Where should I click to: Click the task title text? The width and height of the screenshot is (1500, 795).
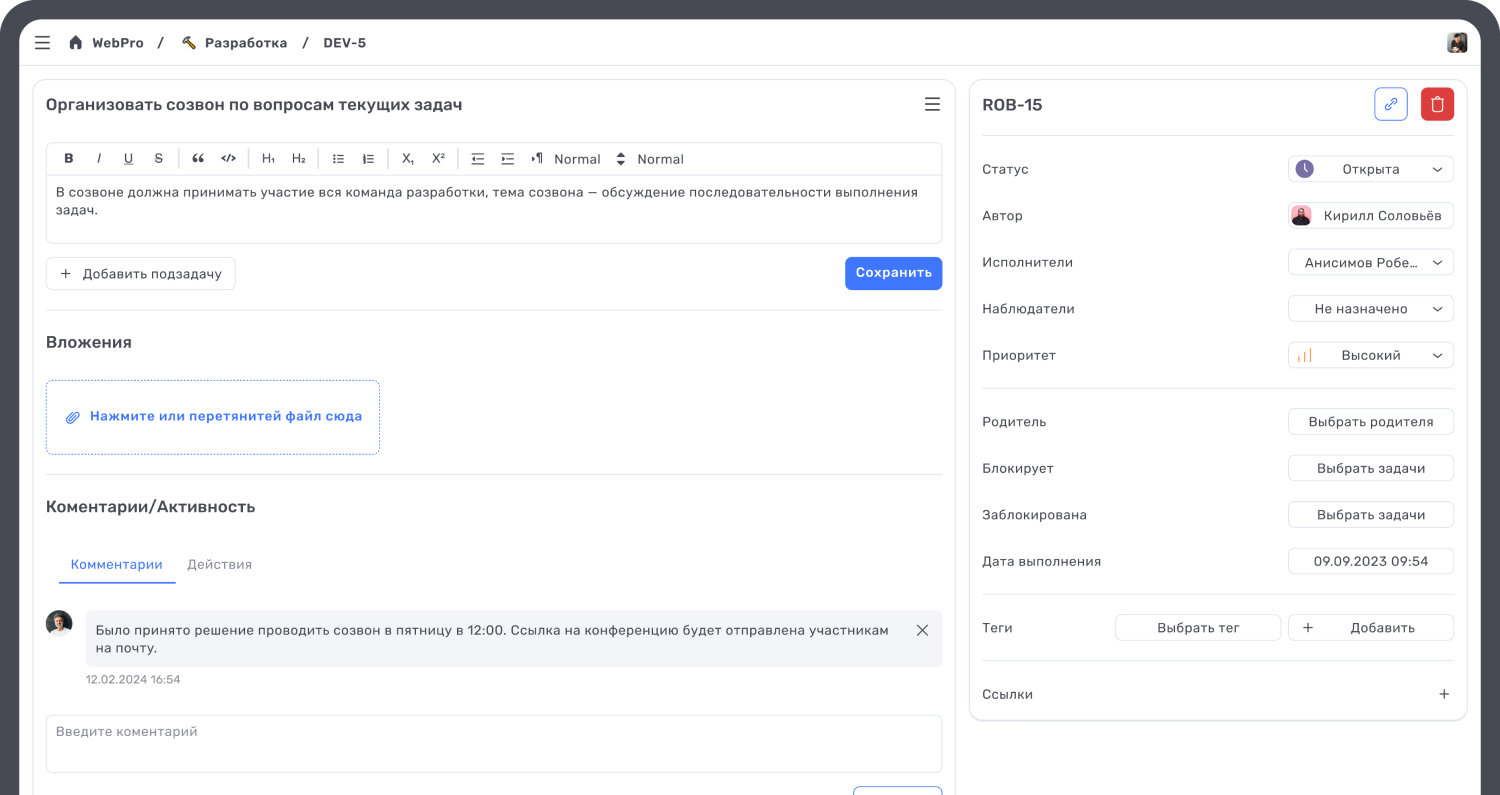click(254, 105)
